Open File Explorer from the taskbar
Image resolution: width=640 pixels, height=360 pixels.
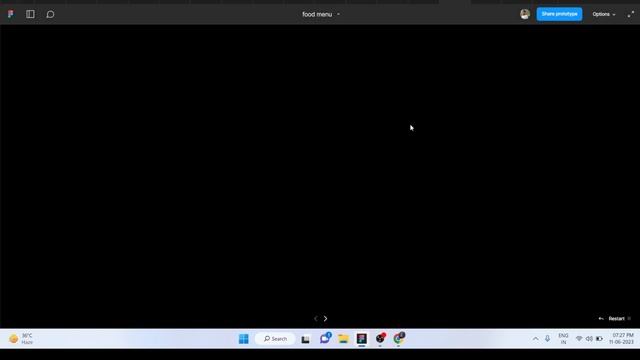click(343, 339)
